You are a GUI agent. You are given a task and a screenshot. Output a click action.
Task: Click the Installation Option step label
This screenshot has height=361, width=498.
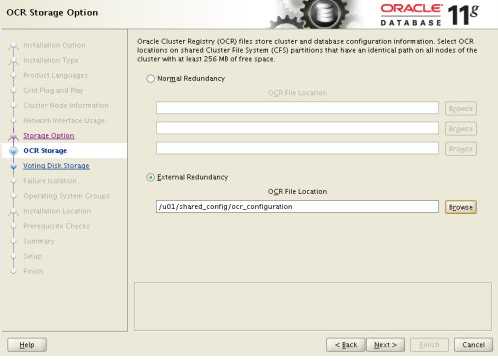coord(55,45)
